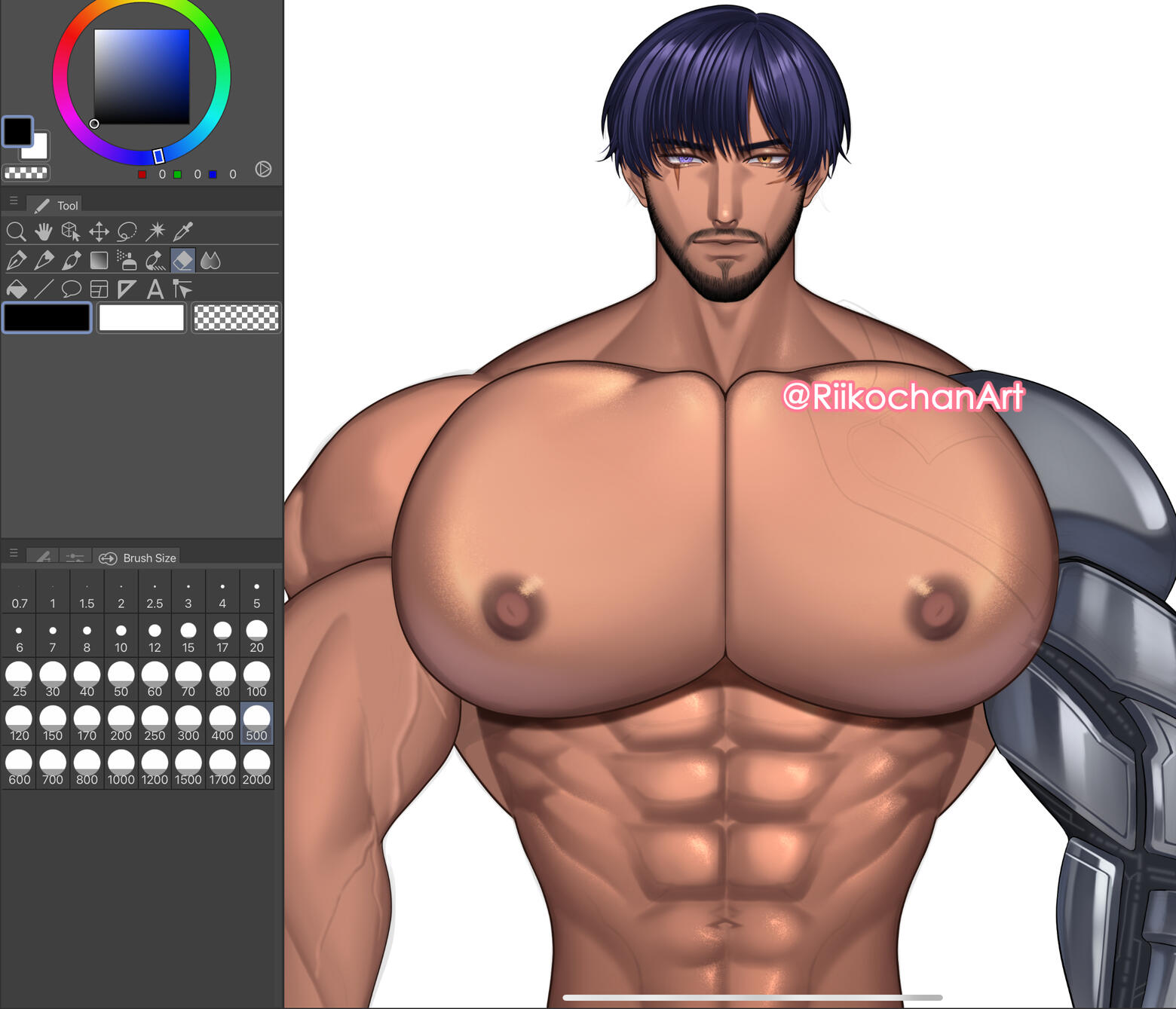The height and width of the screenshot is (1009, 1176).
Task: Choose the Fill bucket tool
Action: click(17, 289)
